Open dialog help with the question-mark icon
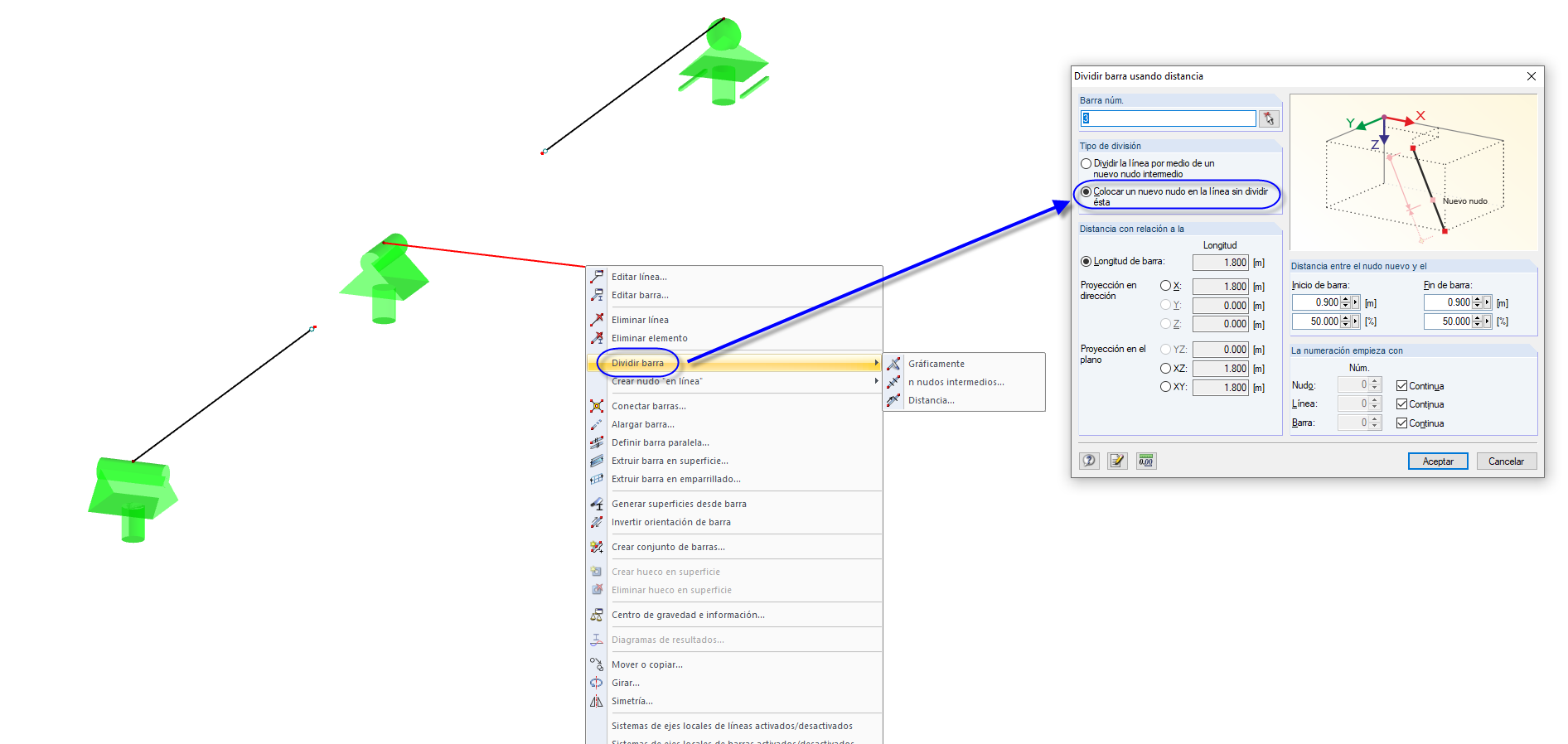The height and width of the screenshot is (744, 1568). [1089, 461]
